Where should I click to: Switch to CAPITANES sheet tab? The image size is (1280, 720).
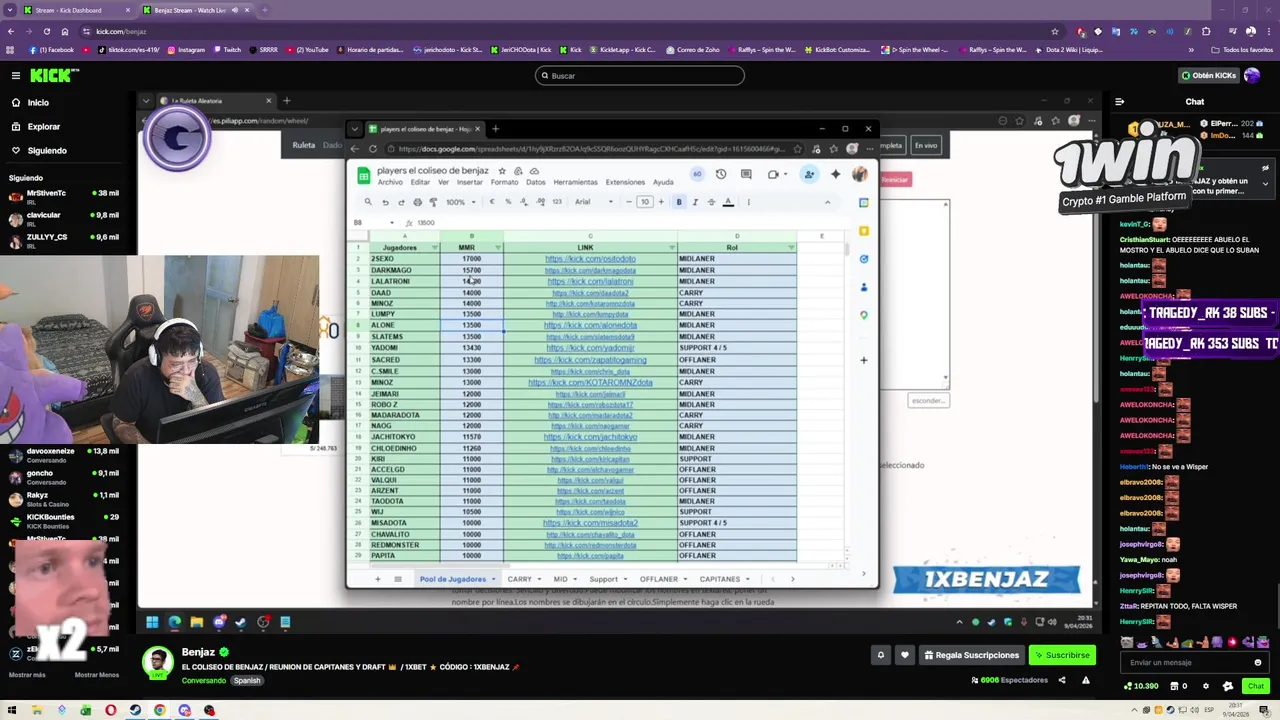(720, 579)
